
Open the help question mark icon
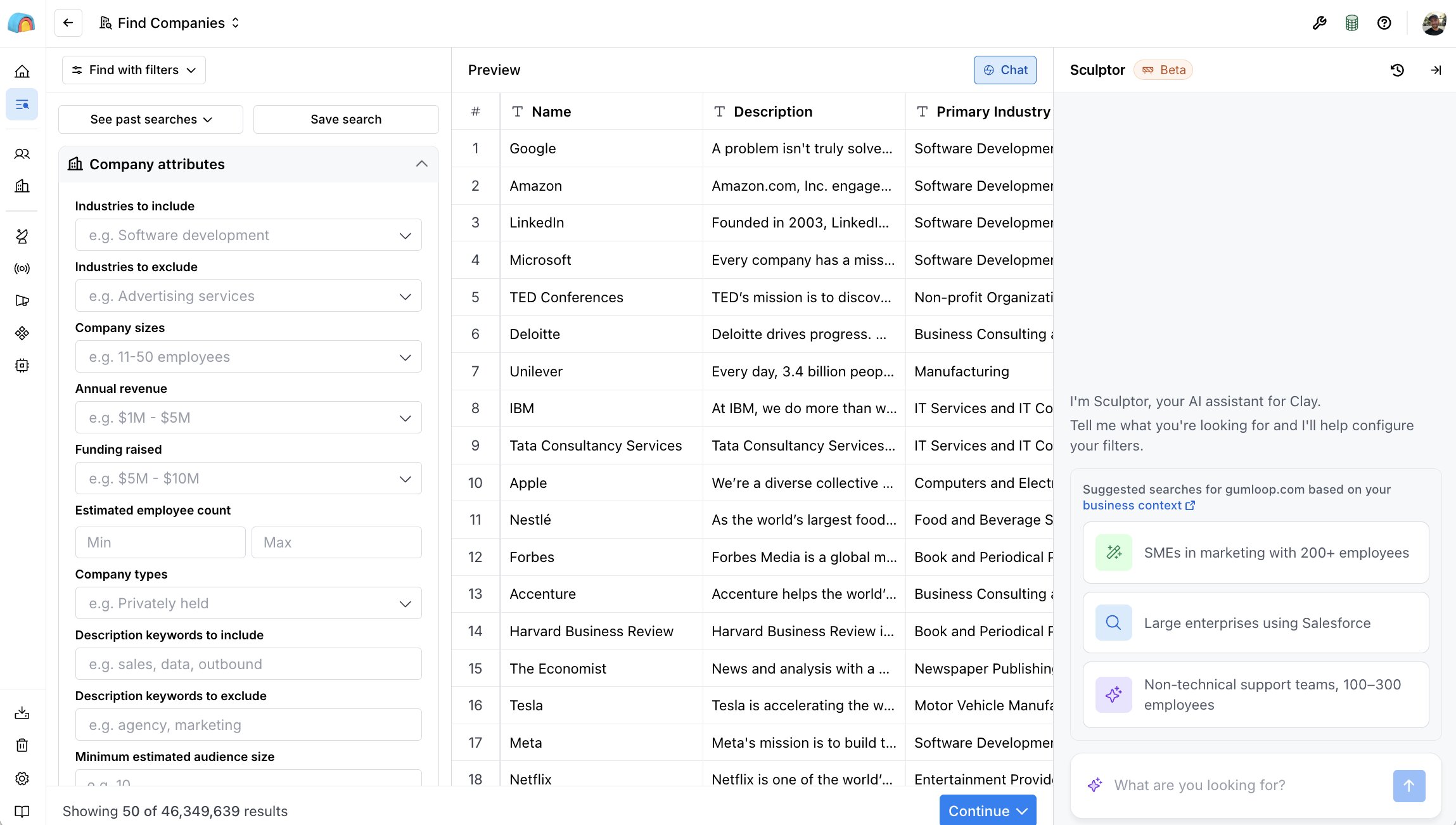click(1384, 23)
